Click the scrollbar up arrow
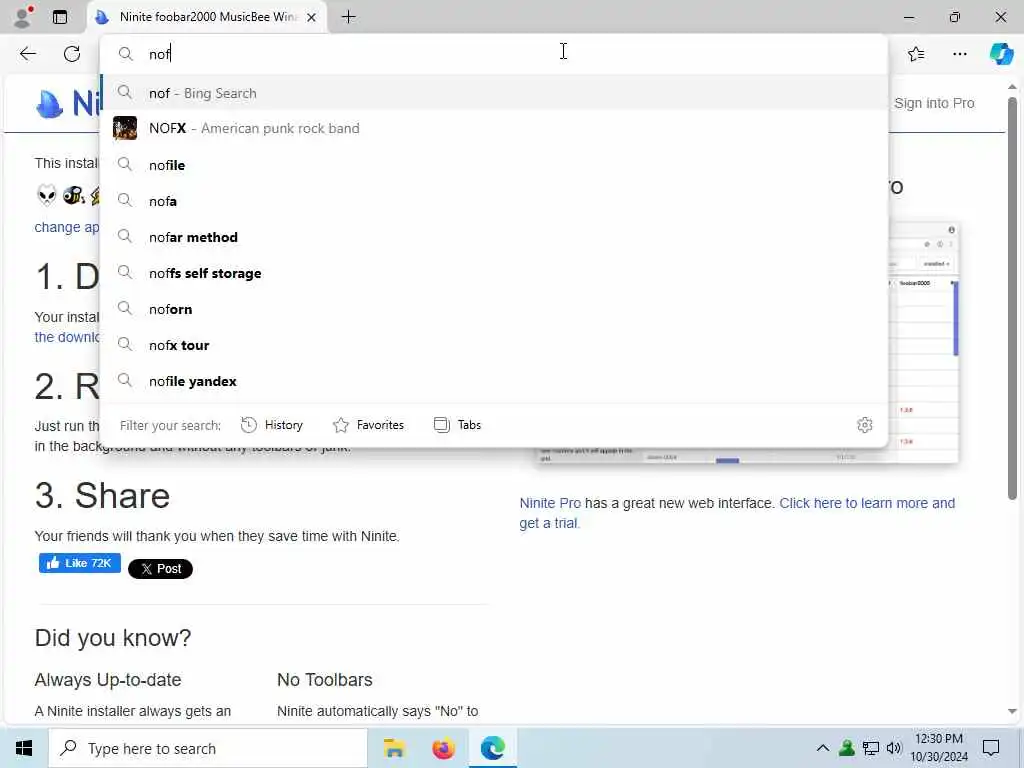Screen dimensions: 1024x768 (1012, 86)
